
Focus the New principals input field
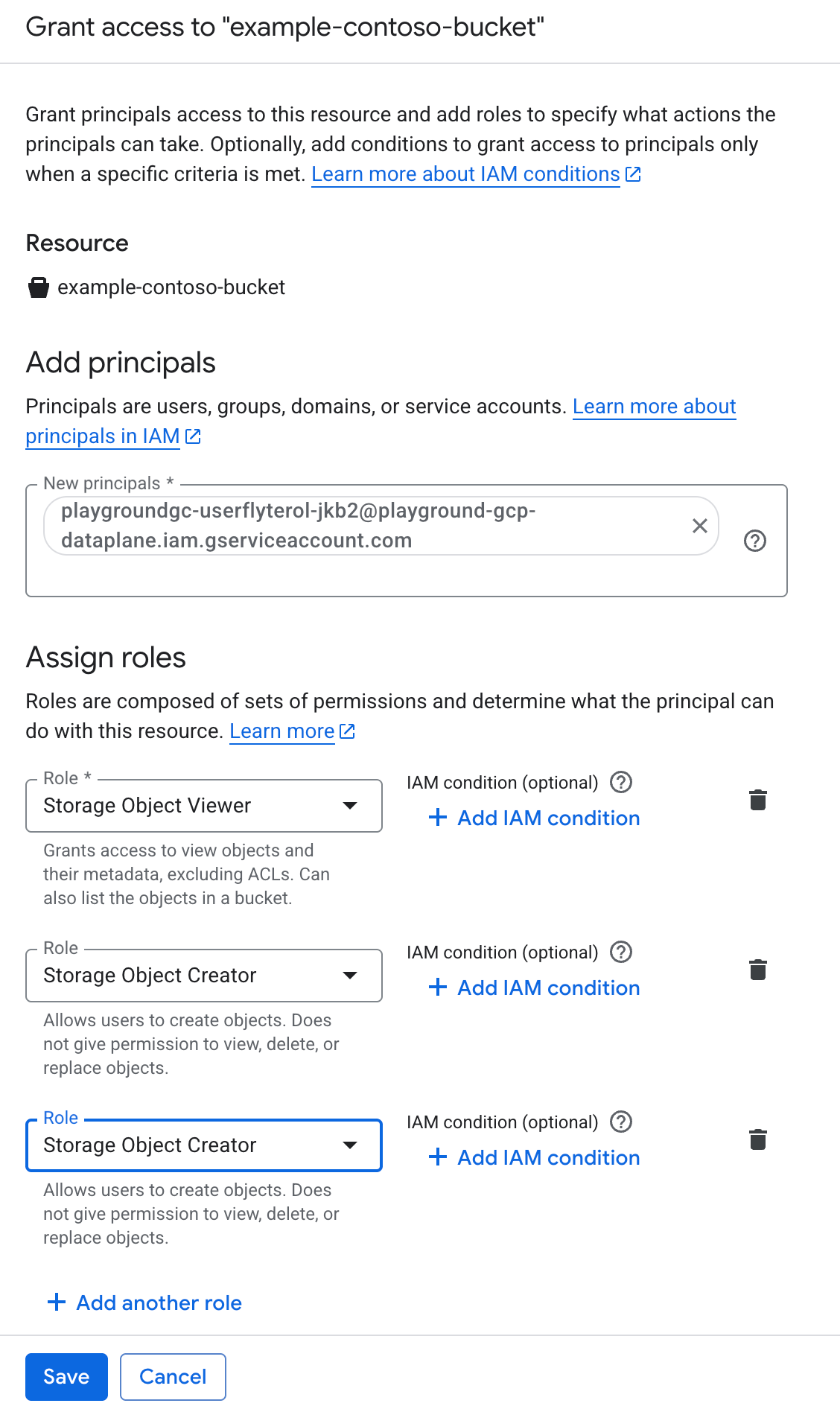point(372,576)
